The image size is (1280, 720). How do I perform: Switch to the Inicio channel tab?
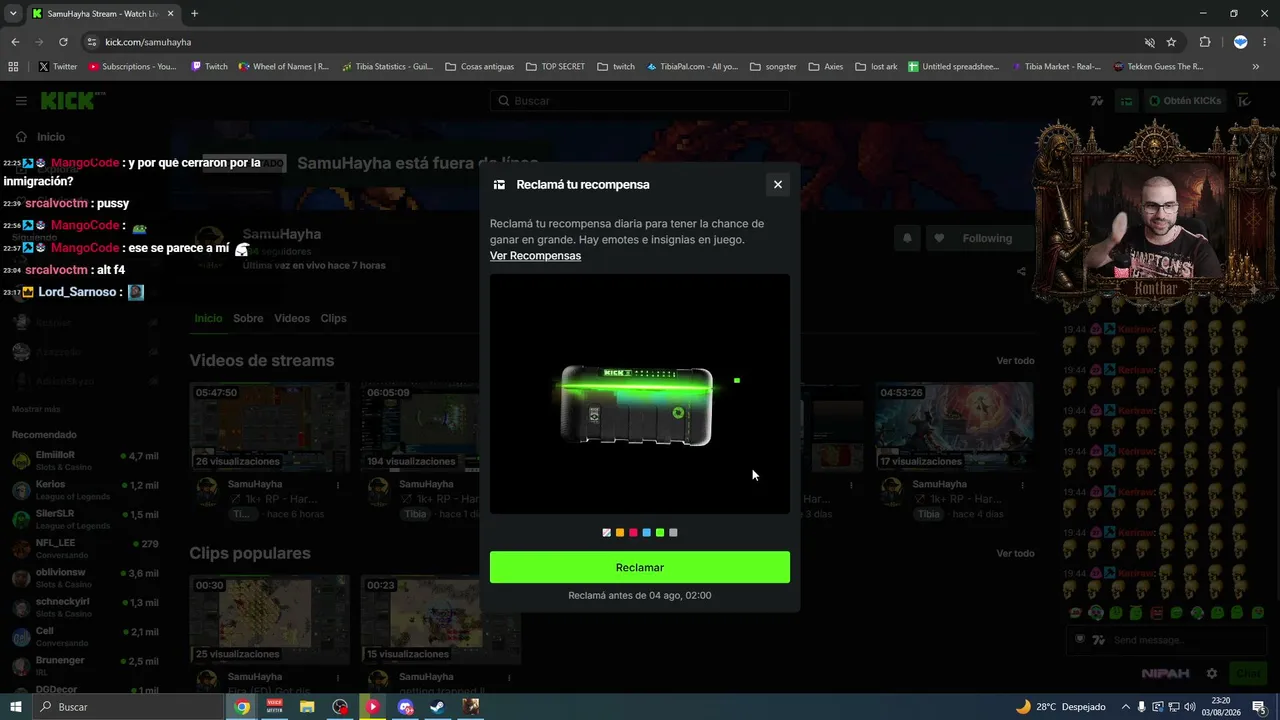coord(208,318)
